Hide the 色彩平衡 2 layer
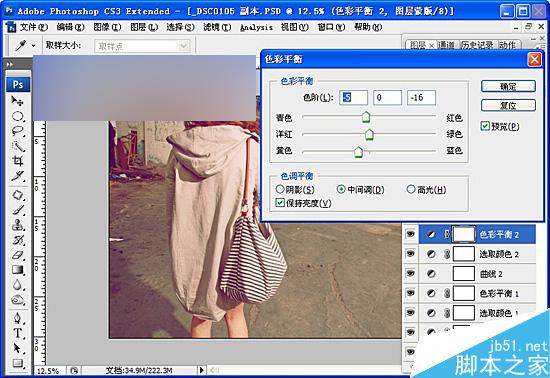 (x=410, y=234)
